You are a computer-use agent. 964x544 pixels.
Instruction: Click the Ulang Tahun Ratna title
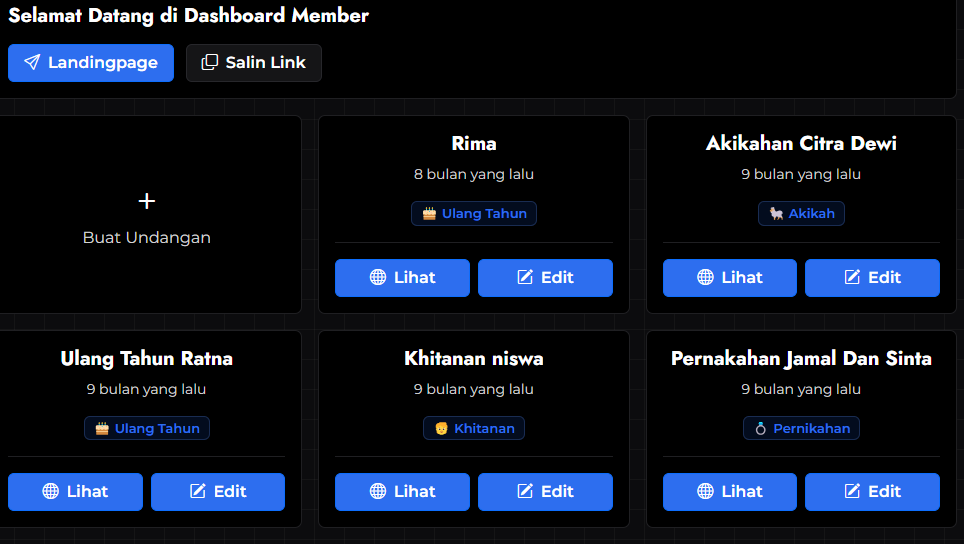pyautogui.click(x=147, y=358)
